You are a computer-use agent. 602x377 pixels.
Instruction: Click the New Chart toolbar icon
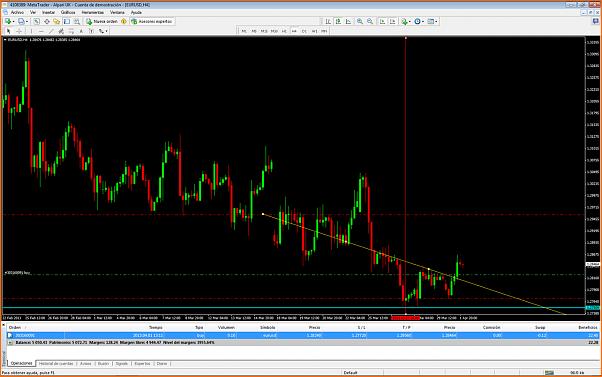click(7, 21)
